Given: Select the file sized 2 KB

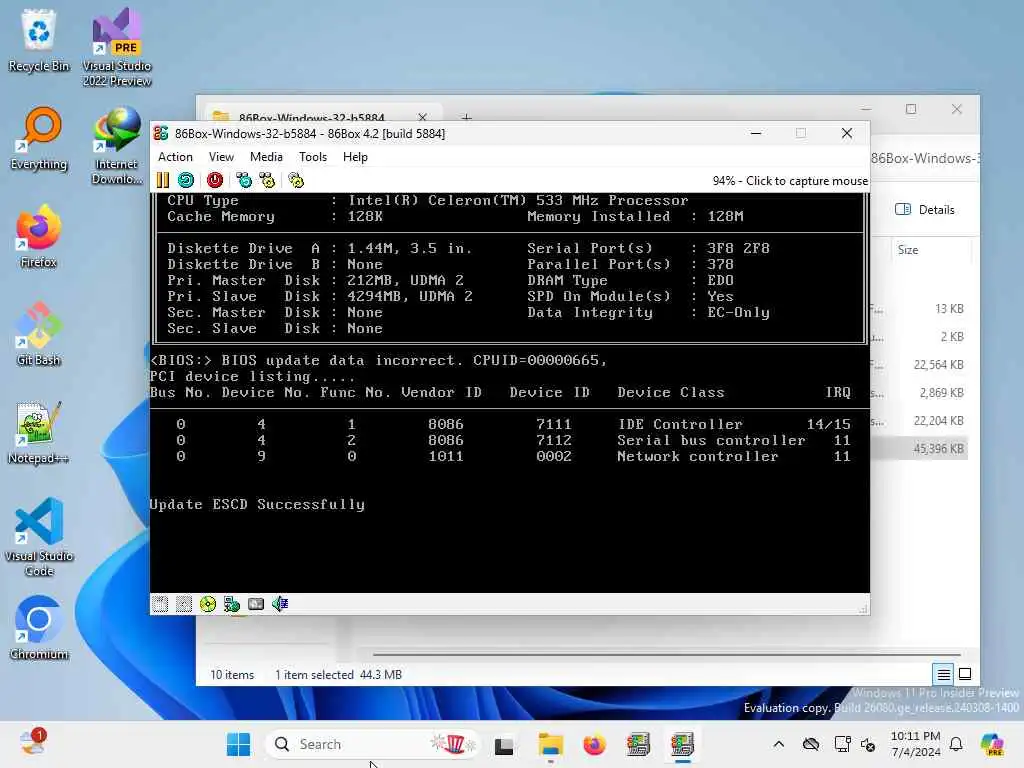Looking at the screenshot, I should click(919, 336).
